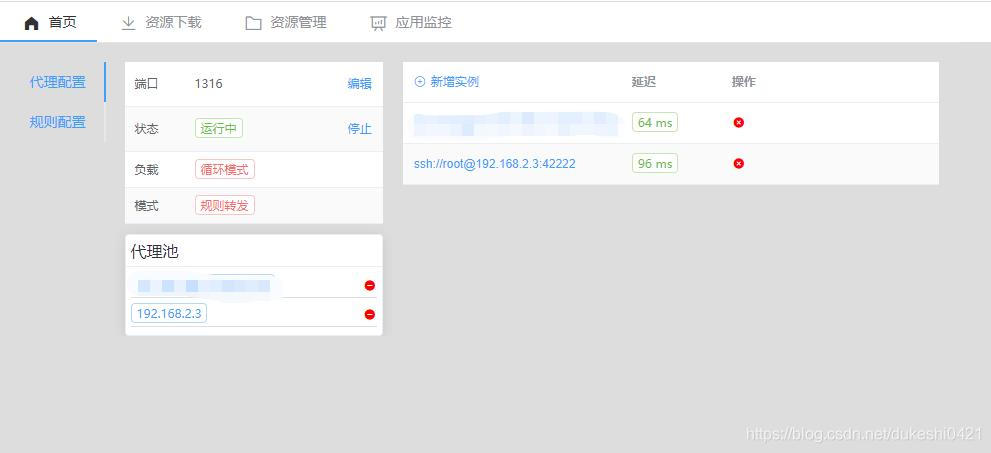Select 代理配置 in the sidebar
This screenshot has width=991, height=453.
coord(58,82)
